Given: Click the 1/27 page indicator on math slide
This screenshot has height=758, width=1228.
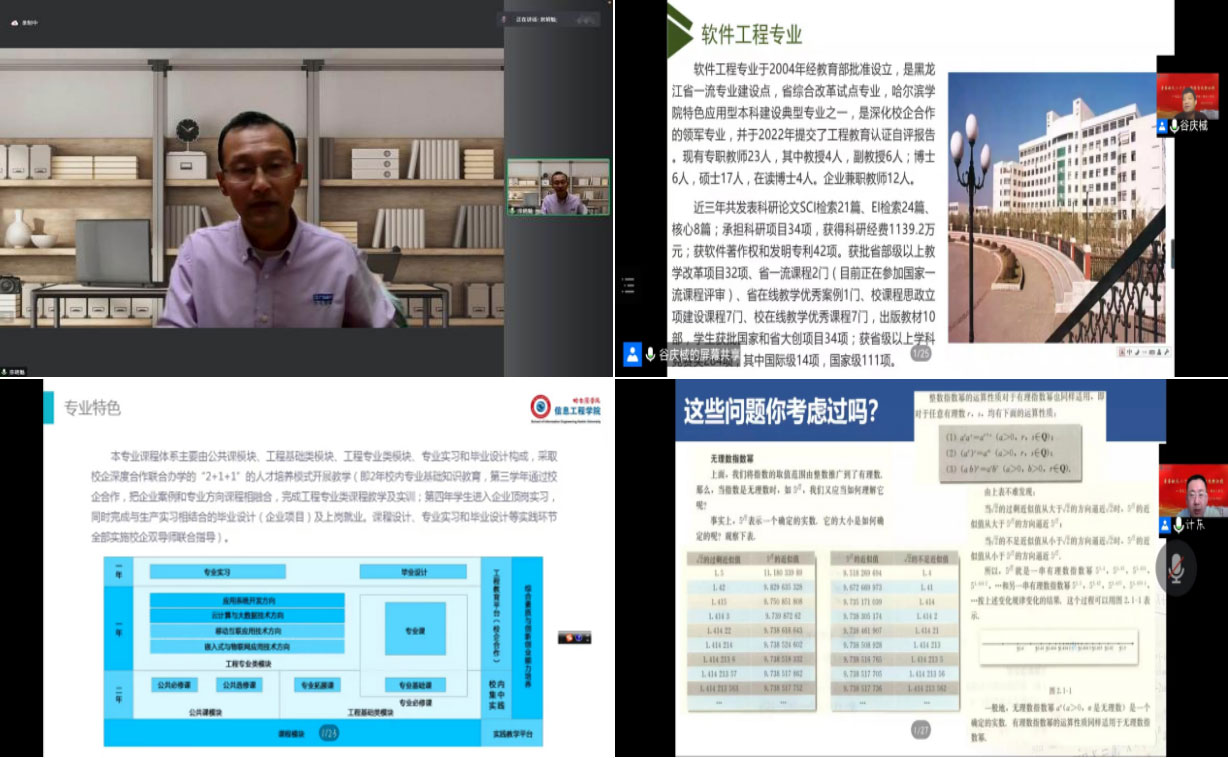Looking at the screenshot, I should (923, 732).
